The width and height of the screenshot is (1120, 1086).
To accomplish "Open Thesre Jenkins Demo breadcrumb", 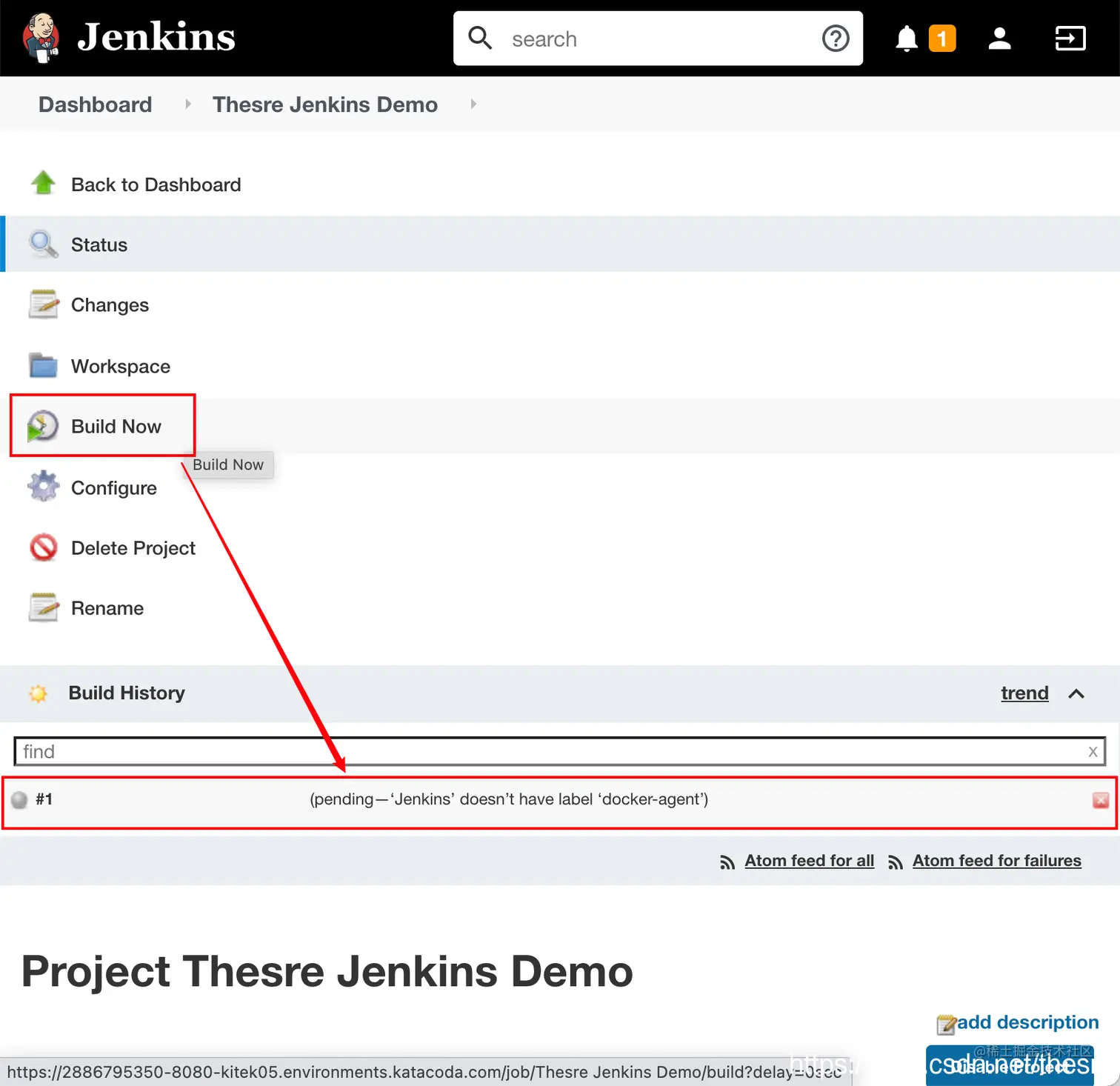I will point(325,104).
